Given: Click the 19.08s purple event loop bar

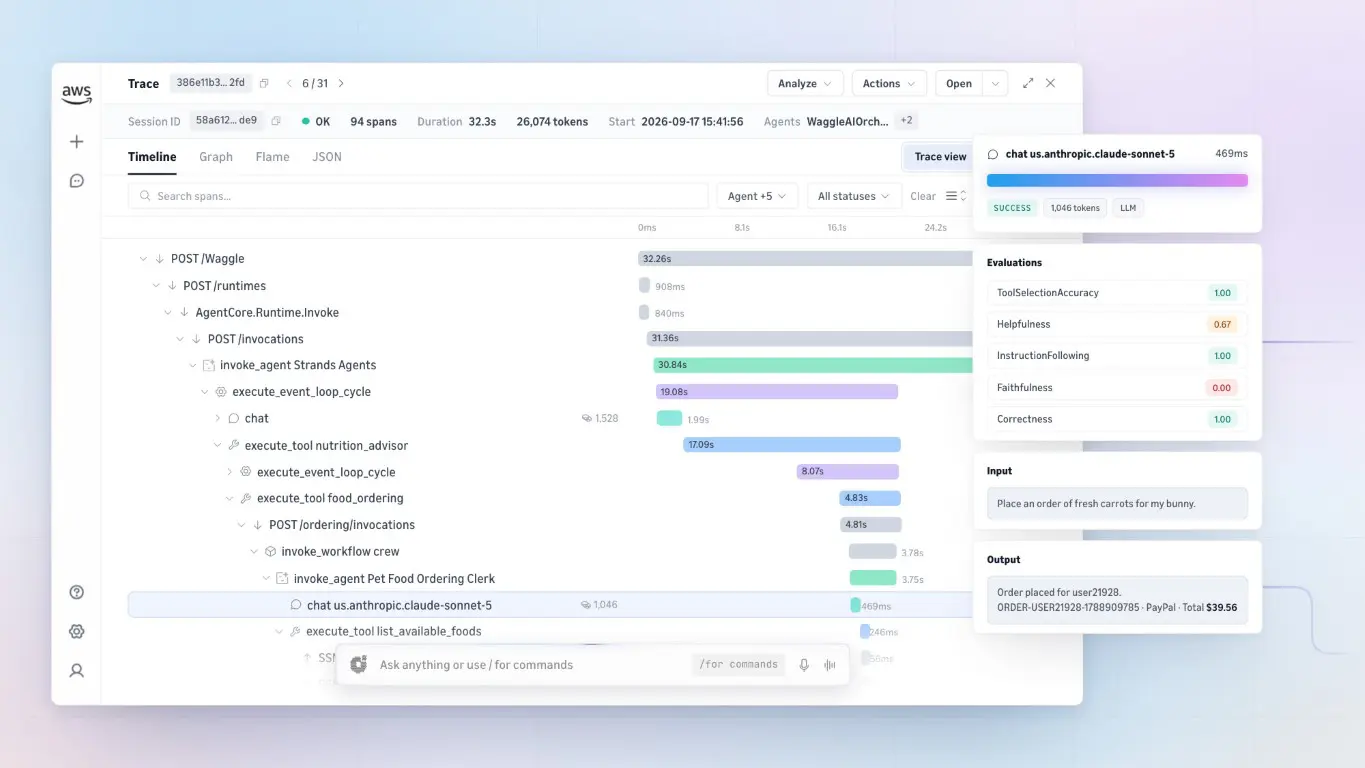Looking at the screenshot, I should (x=777, y=392).
